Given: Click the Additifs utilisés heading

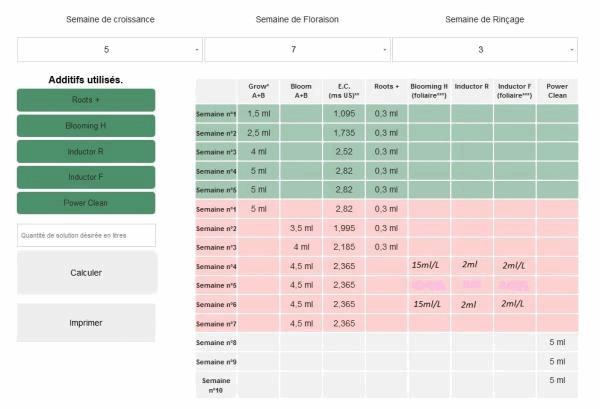Looking at the screenshot, I should tap(86, 80).
